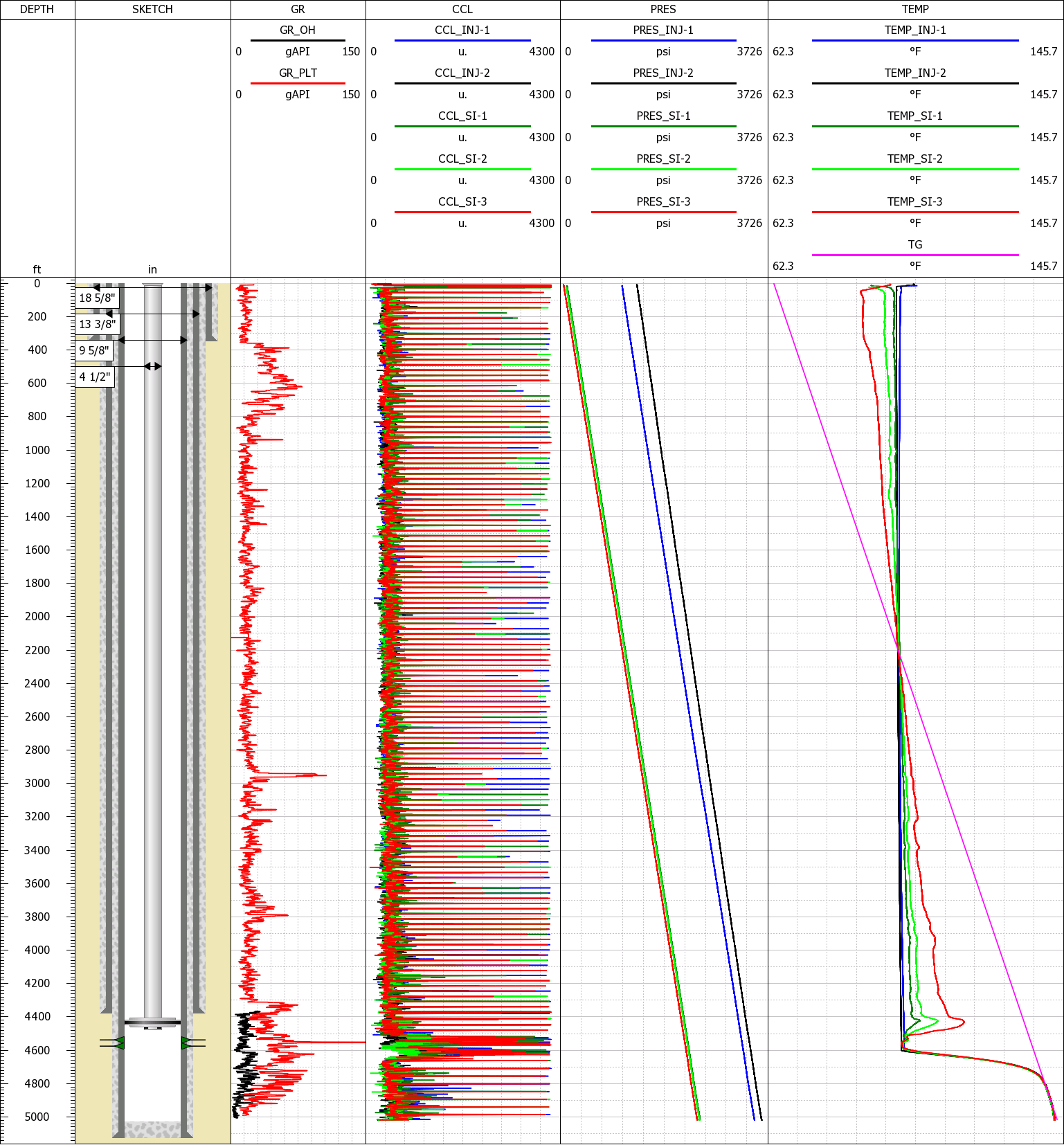Click the CCL_SI-3 curve label
Screen dimensions: 1064x1145
pos(462,201)
